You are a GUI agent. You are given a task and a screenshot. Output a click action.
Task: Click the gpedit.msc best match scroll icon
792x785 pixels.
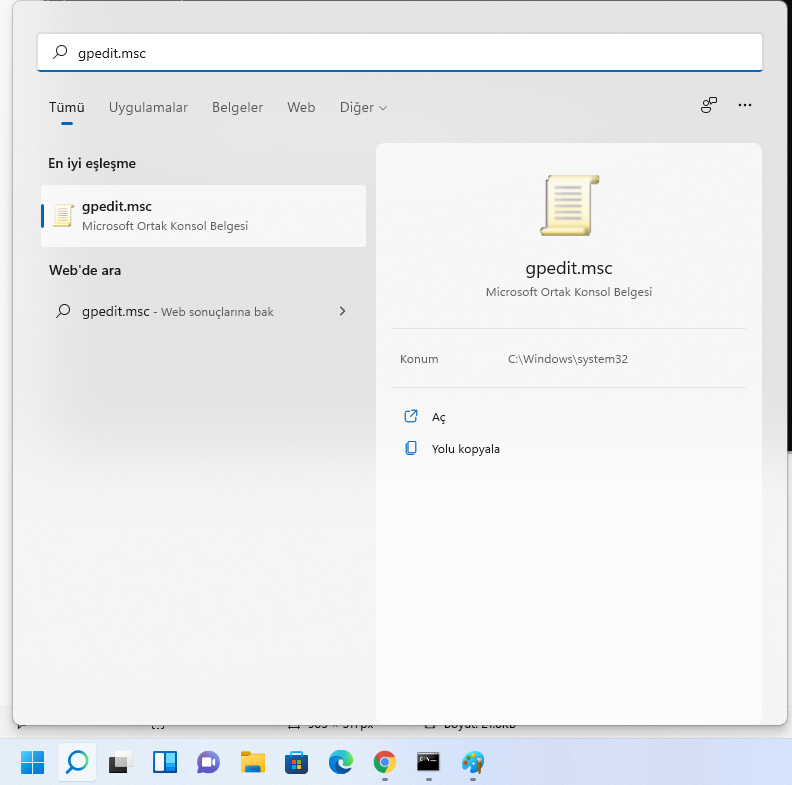pos(63,216)
